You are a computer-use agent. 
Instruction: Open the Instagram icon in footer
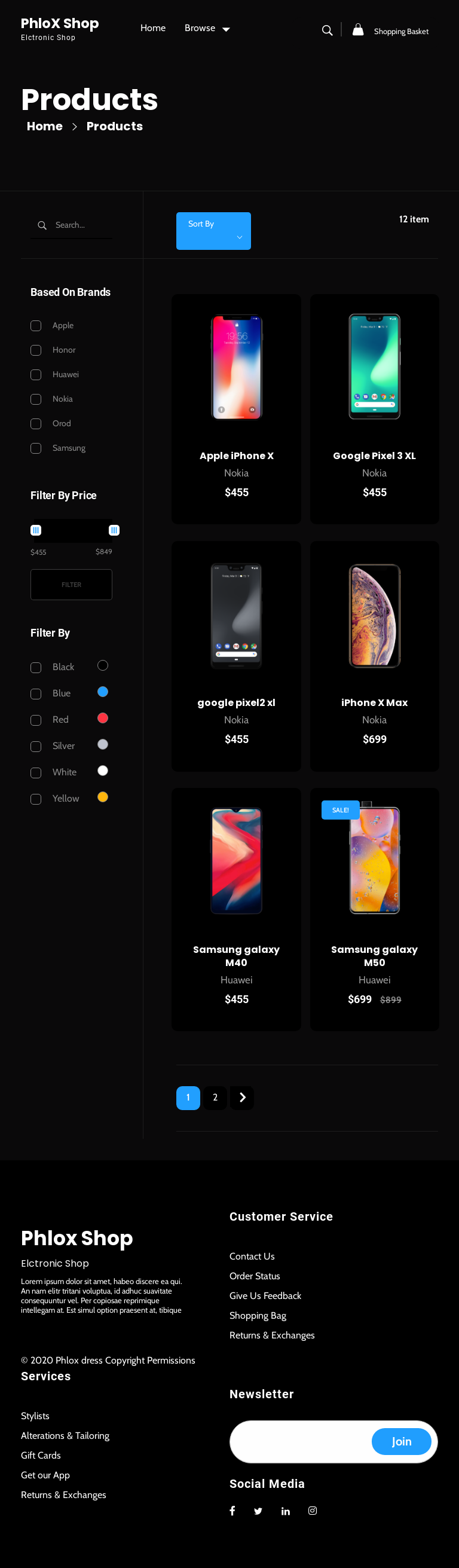click(313, 1510)
